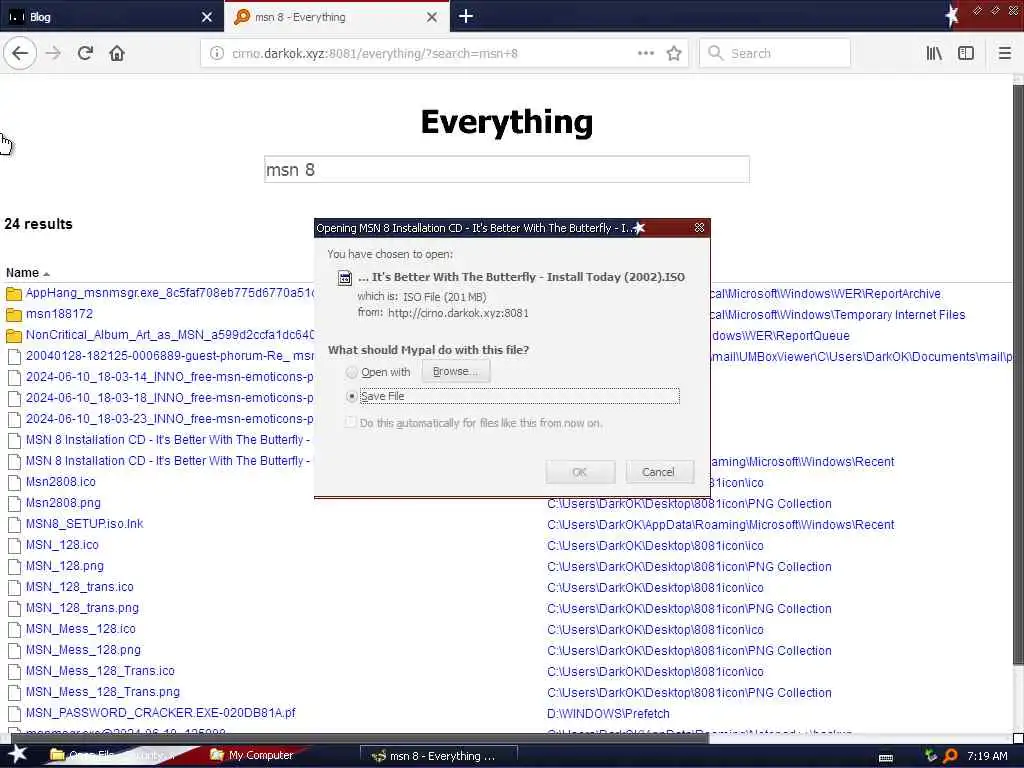Open the MSN_Mess_128_Trans.png link
The width and height of the screenshot is (1024, 768).
tap(103, 692)
